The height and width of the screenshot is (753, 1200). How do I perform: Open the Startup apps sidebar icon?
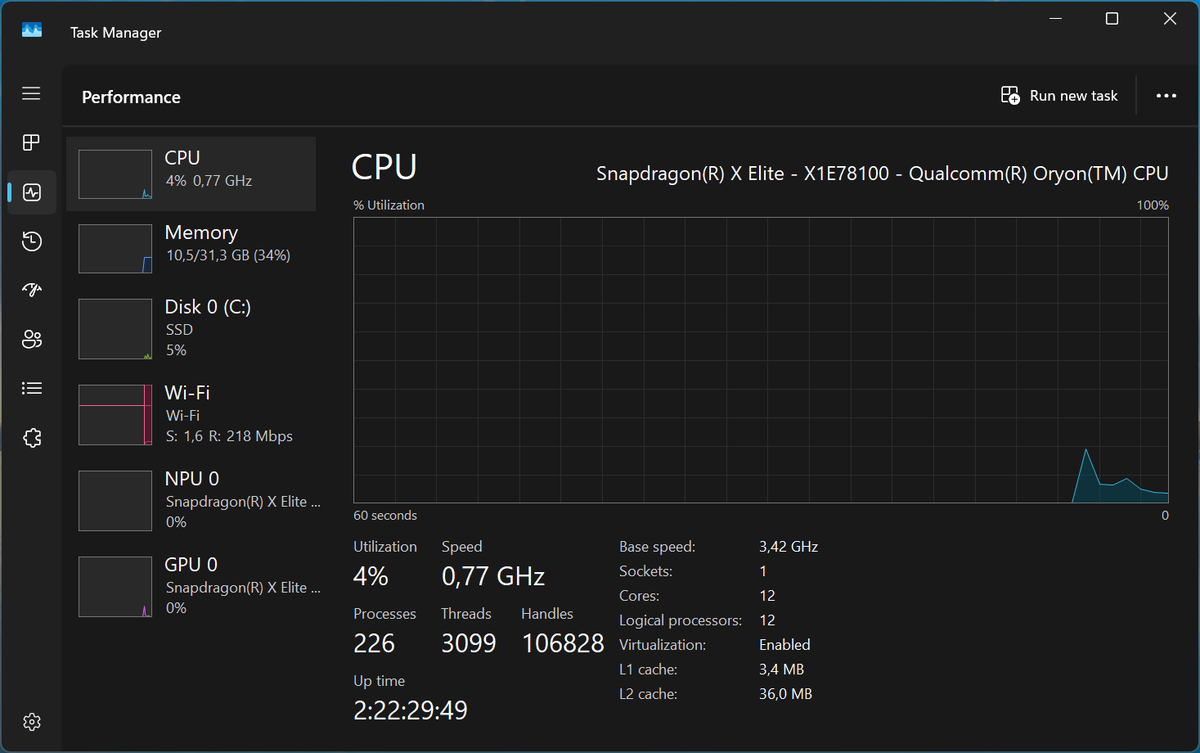click(x=31, y=290)
